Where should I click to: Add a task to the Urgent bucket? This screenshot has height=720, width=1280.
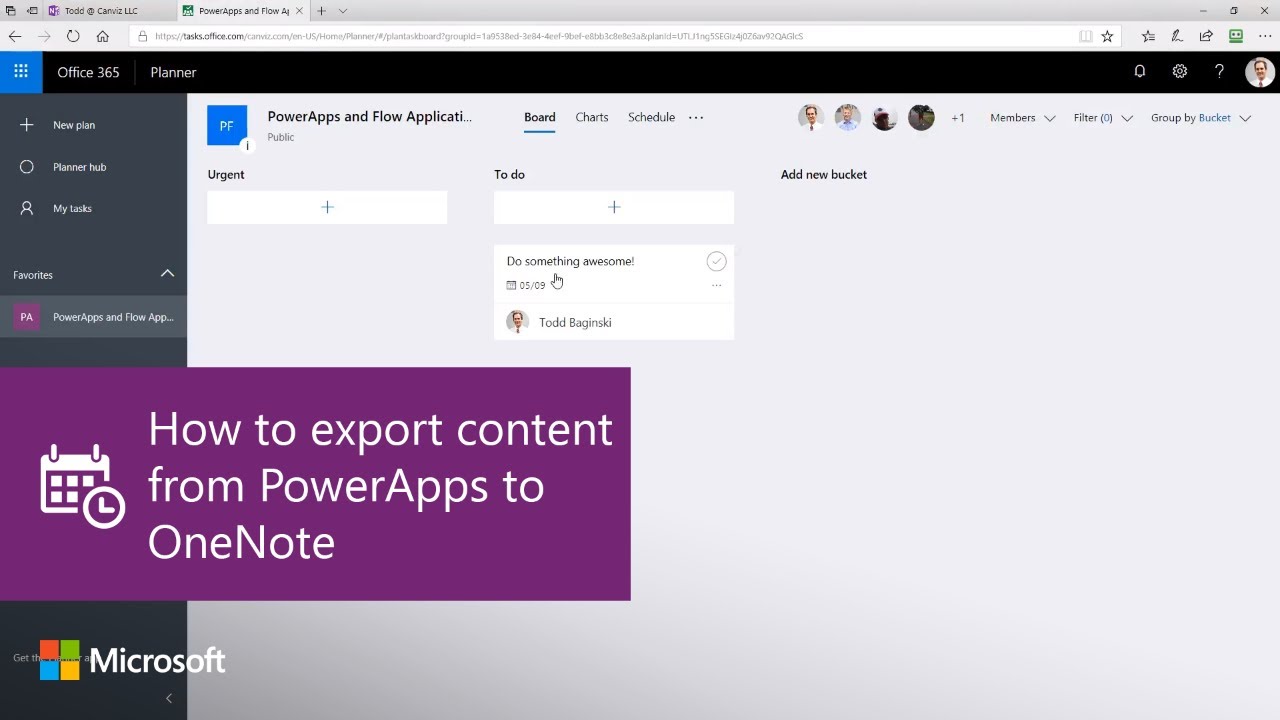[x=327, y=207]
